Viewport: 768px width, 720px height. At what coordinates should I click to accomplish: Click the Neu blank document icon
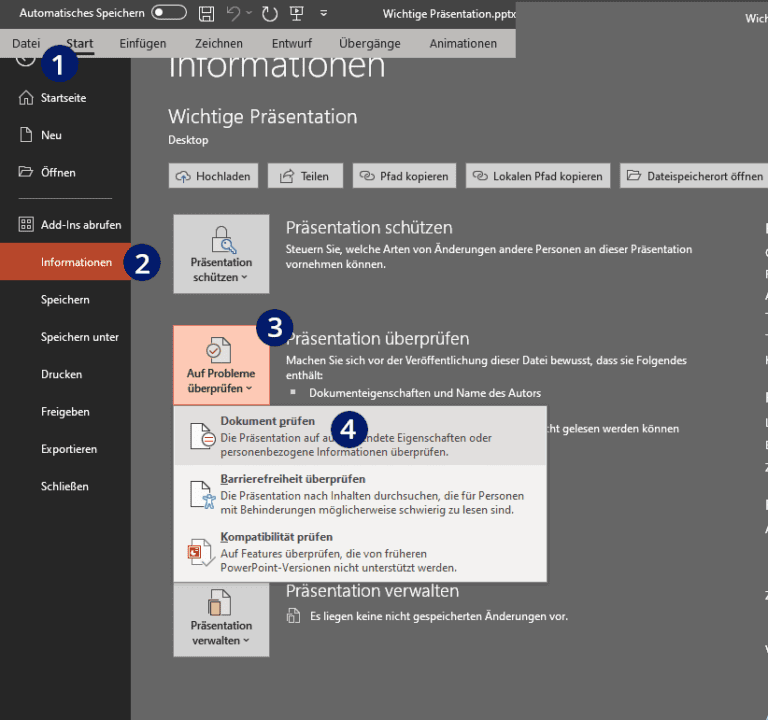click(26, 135)
